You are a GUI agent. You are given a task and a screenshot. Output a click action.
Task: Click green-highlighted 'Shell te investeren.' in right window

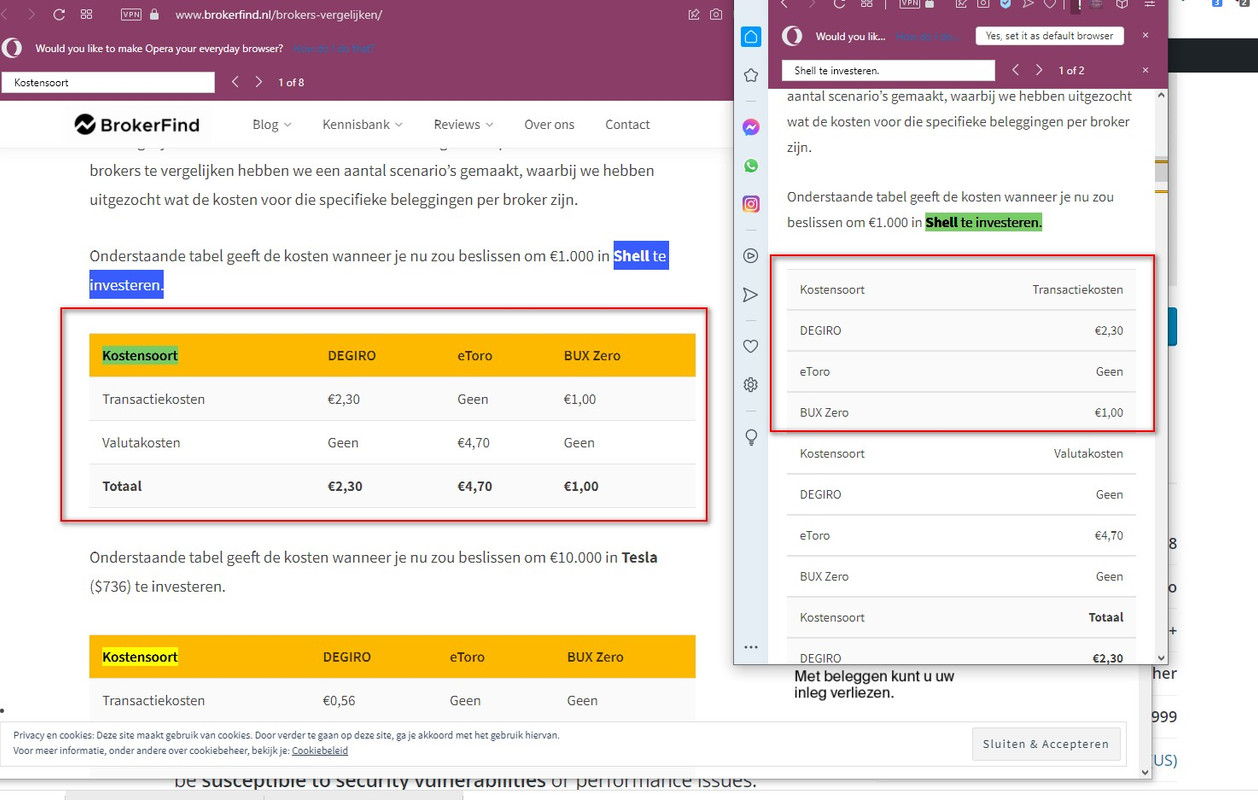(984, 222)
